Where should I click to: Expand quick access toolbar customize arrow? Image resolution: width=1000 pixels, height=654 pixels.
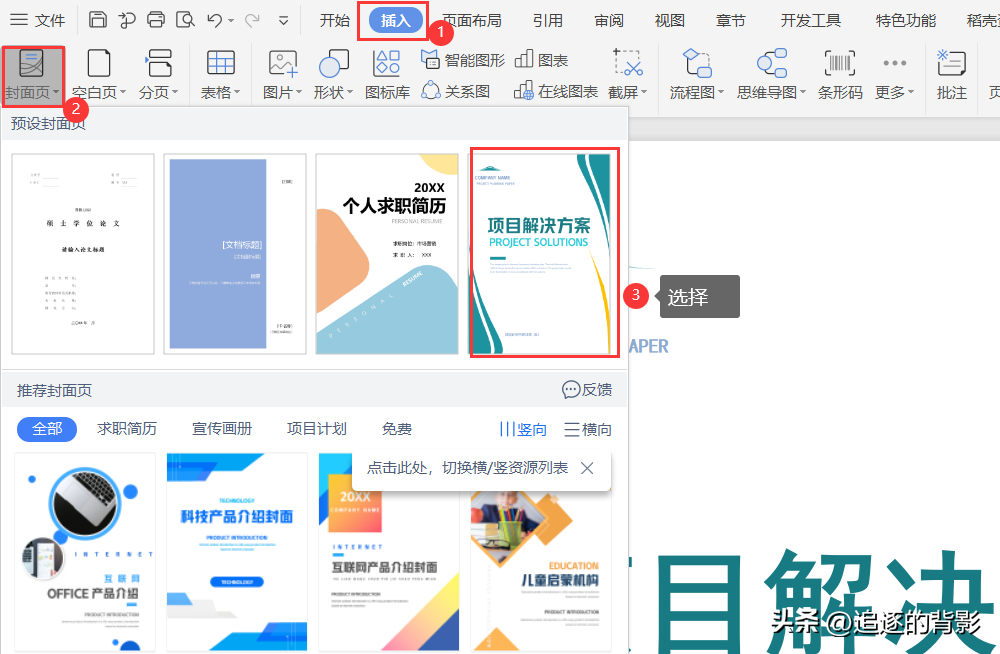tap(284, 21)
